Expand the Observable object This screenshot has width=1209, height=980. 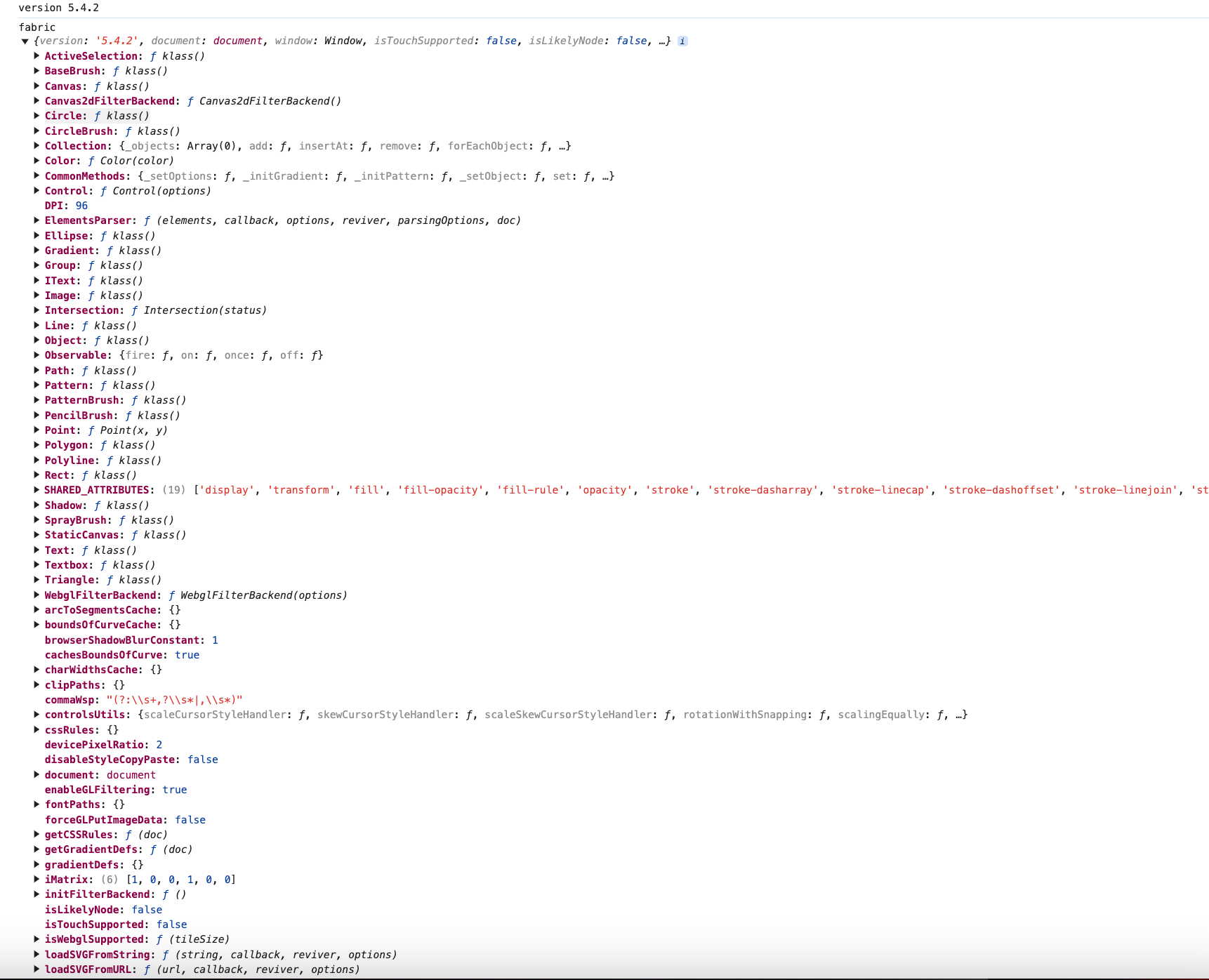(37, 355)
